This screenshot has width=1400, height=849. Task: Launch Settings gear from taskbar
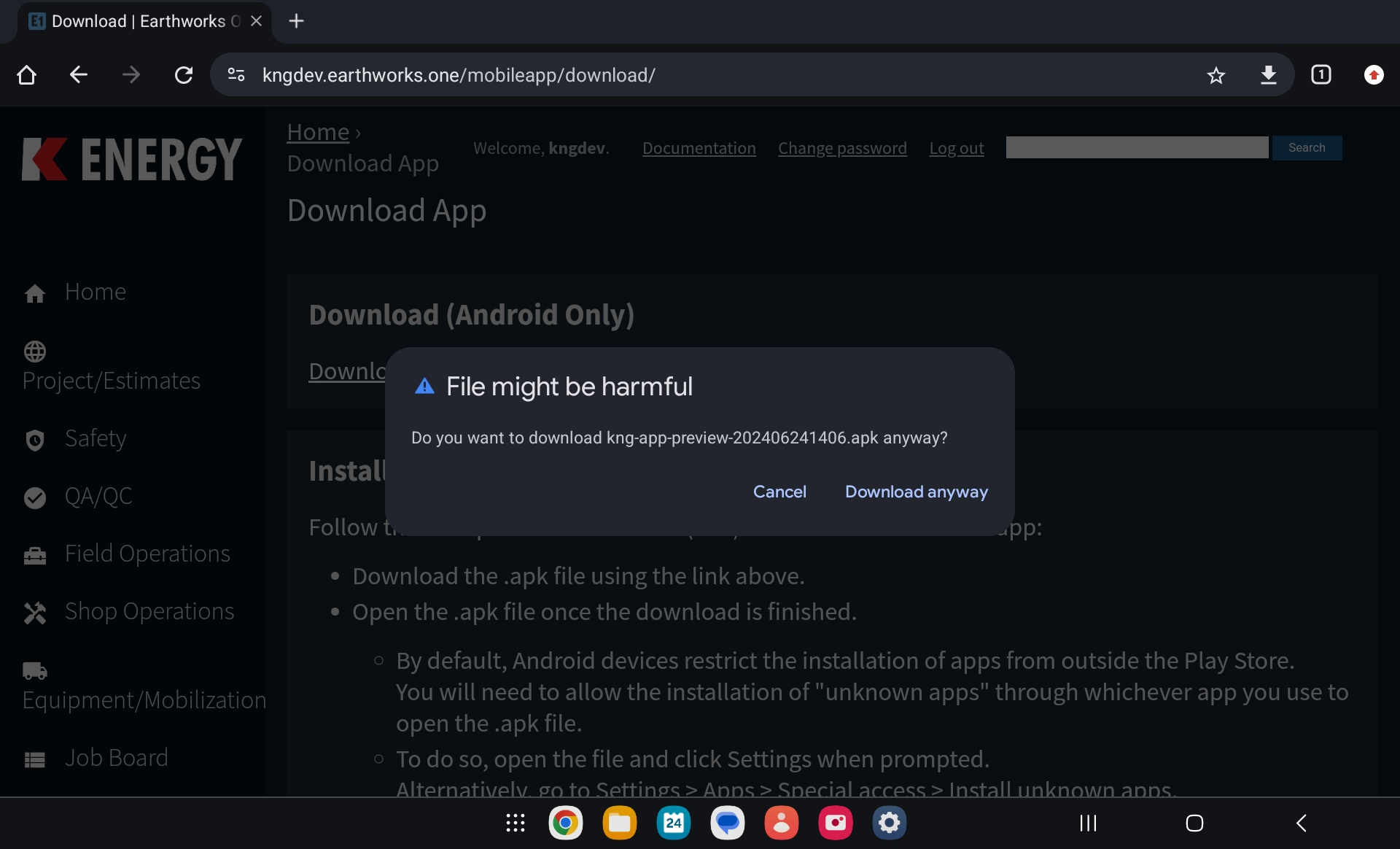click(889, 823)
